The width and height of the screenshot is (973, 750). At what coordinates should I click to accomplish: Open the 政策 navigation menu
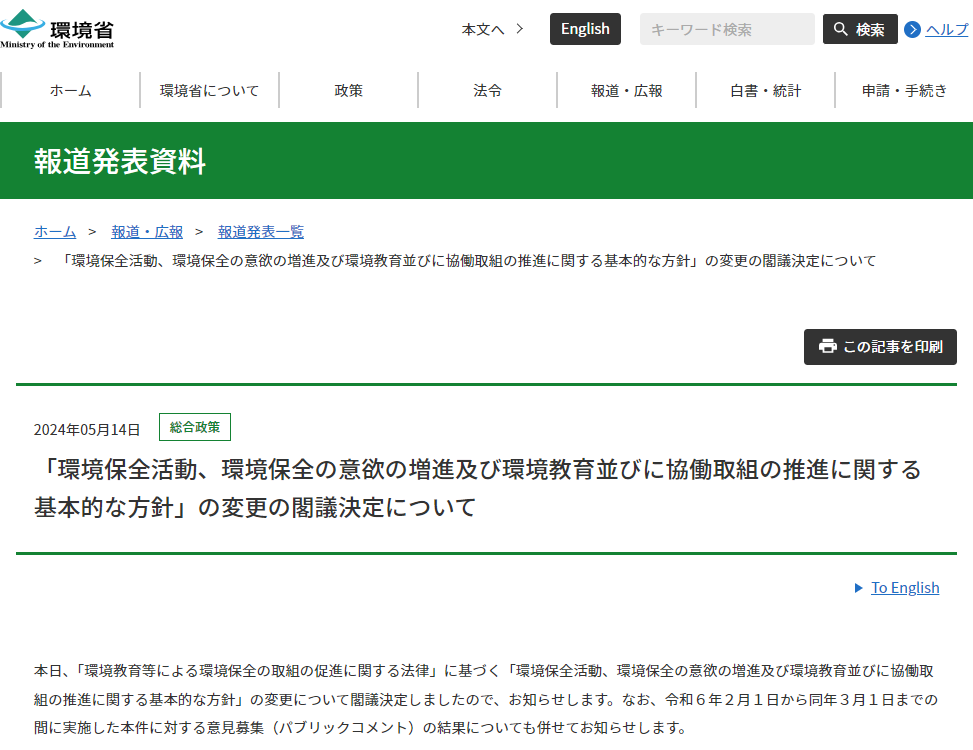click(348, 90)
